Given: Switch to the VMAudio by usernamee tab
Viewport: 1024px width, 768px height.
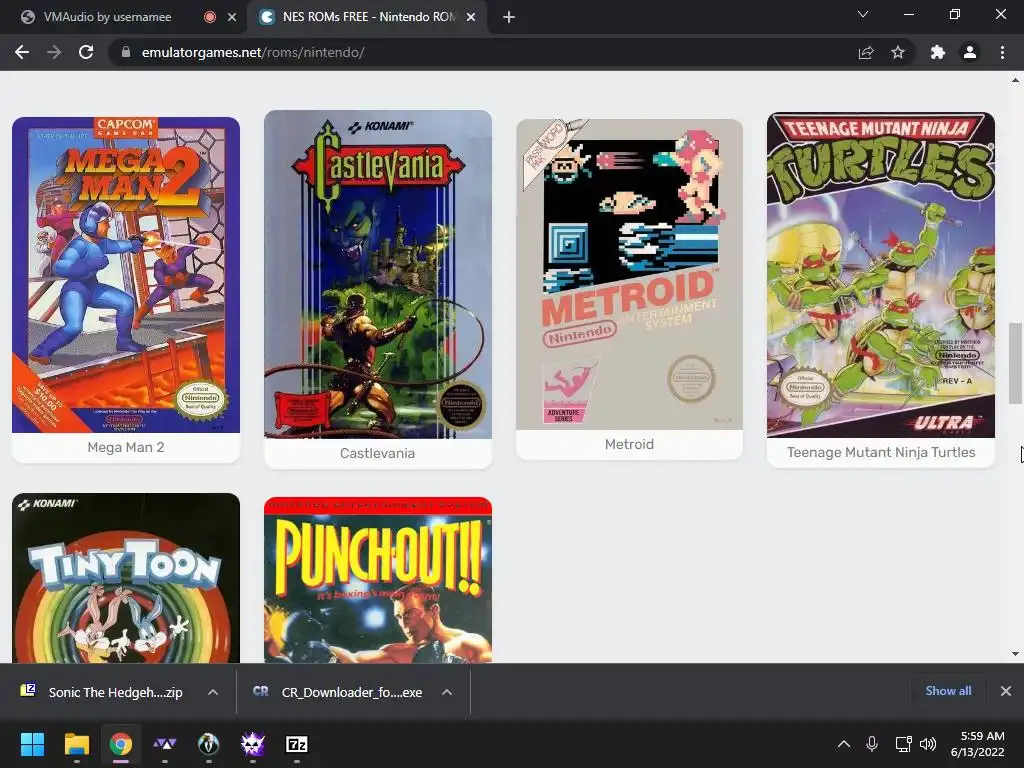Looking at the screenshot, I should (x=107, y=17).
